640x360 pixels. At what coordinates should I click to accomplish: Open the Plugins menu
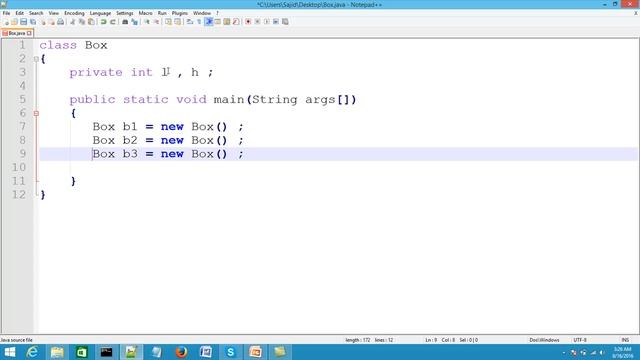180,13
